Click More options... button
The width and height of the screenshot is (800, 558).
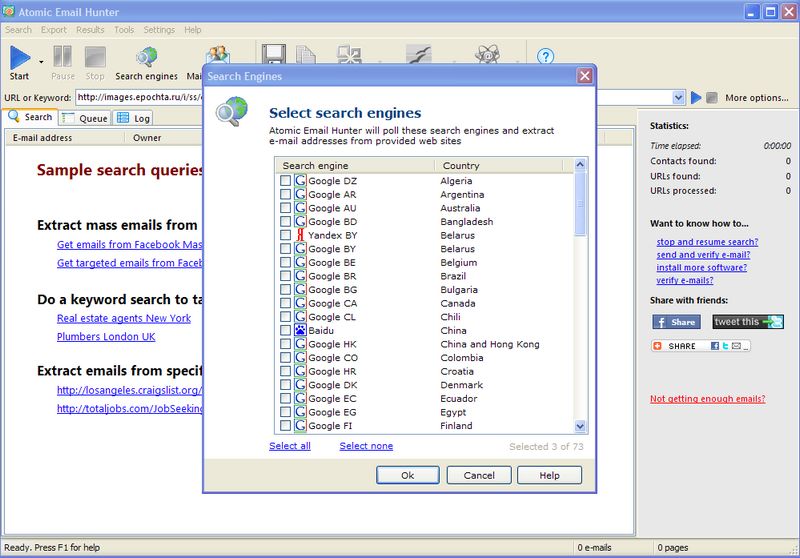(757, 97)
